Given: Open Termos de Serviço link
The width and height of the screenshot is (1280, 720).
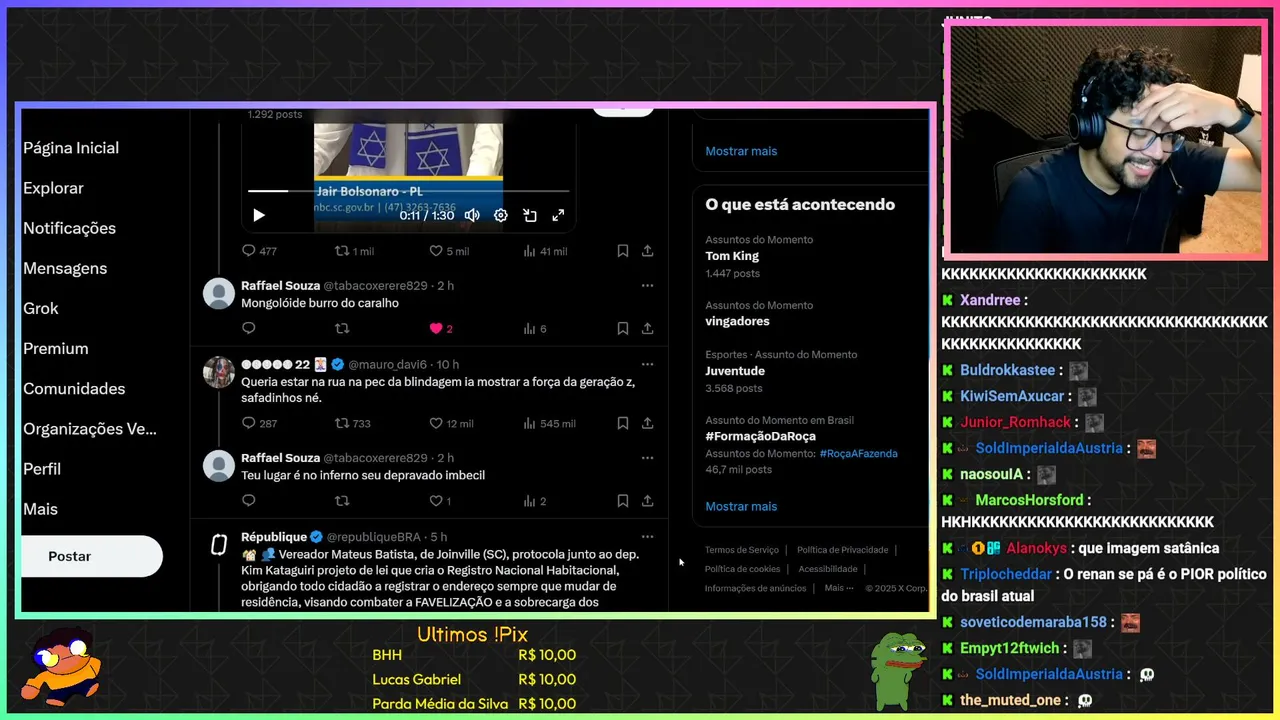Looking at the screenshot, I should (742, 550).
